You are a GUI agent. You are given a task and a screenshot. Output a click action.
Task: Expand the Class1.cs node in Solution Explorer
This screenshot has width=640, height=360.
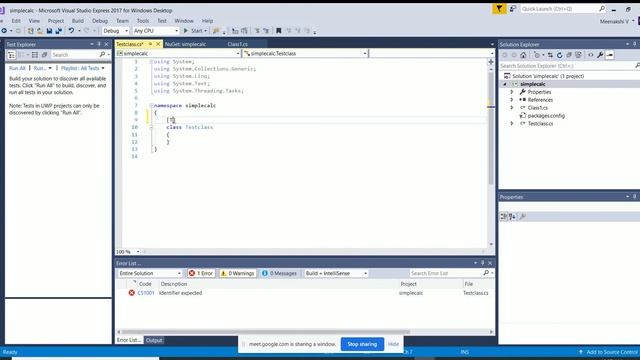(512, 108)
